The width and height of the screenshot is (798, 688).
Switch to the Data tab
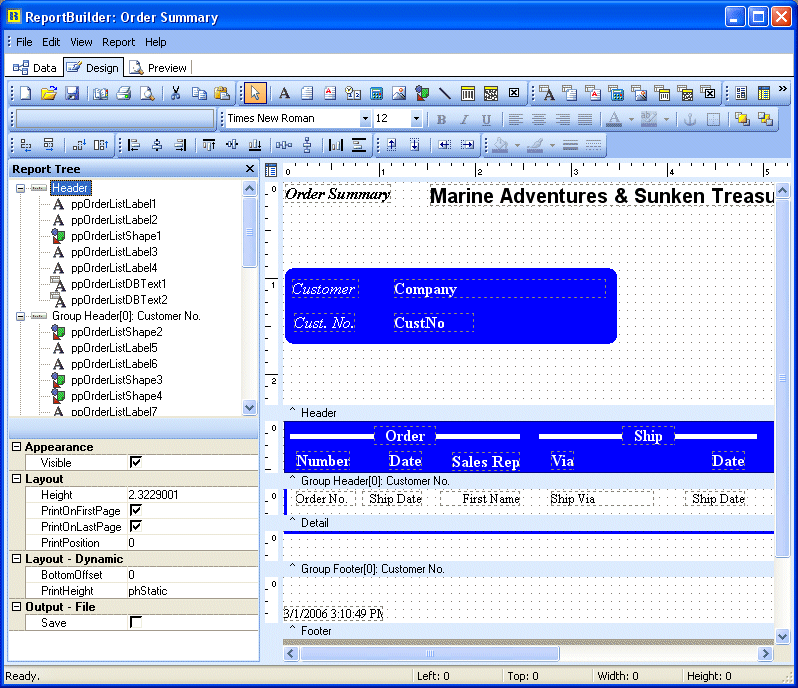pos(35,68)
